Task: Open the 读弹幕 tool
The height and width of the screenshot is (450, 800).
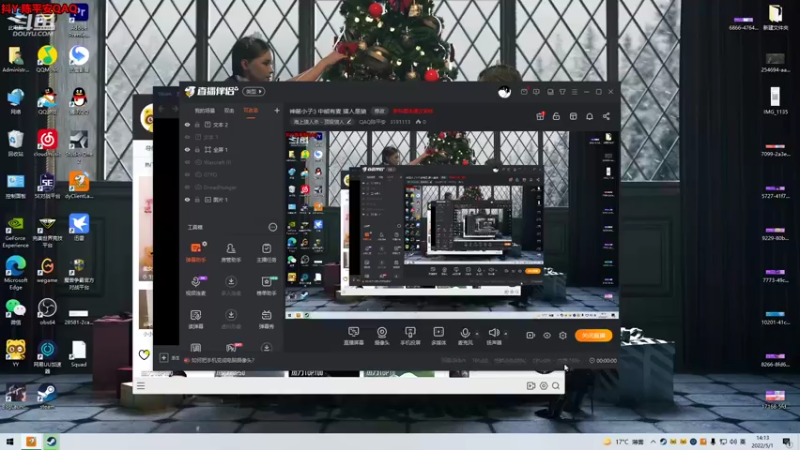Action: tap(196, 319)
